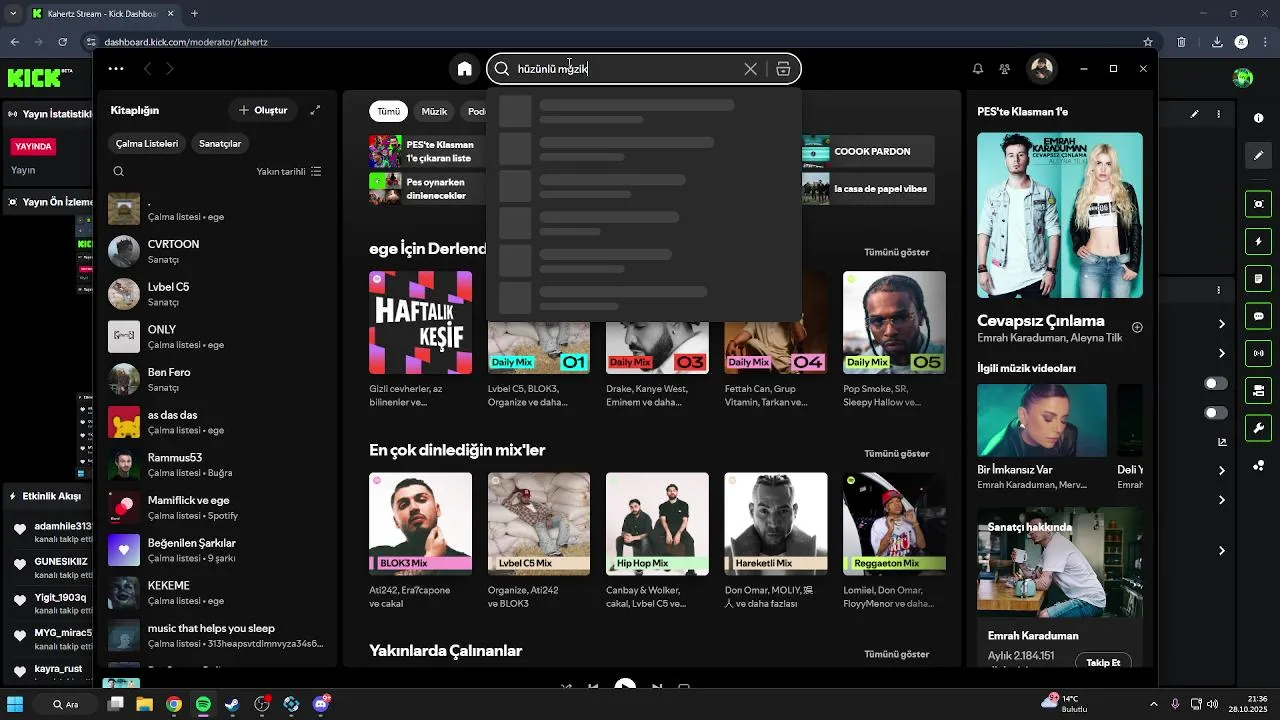Viewport: 1280px width, 720px height.
Task: Open Haftalık Keşif playlist card
Action: click(420, 340)
